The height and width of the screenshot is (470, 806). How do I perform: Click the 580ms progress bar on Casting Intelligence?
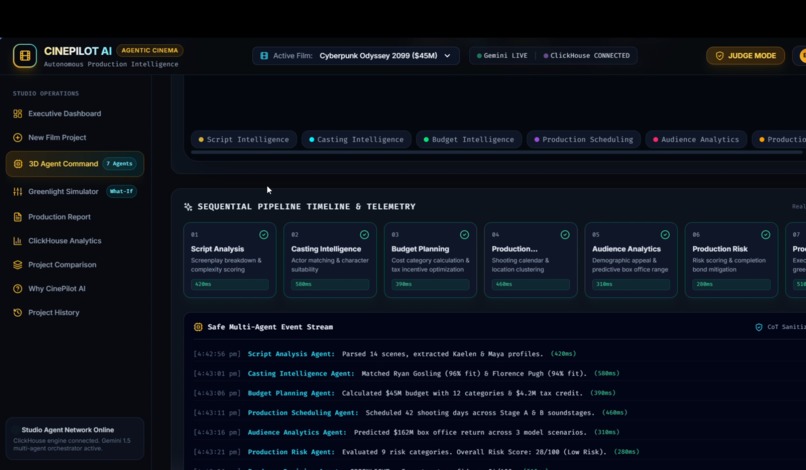(x=330, y=284)
